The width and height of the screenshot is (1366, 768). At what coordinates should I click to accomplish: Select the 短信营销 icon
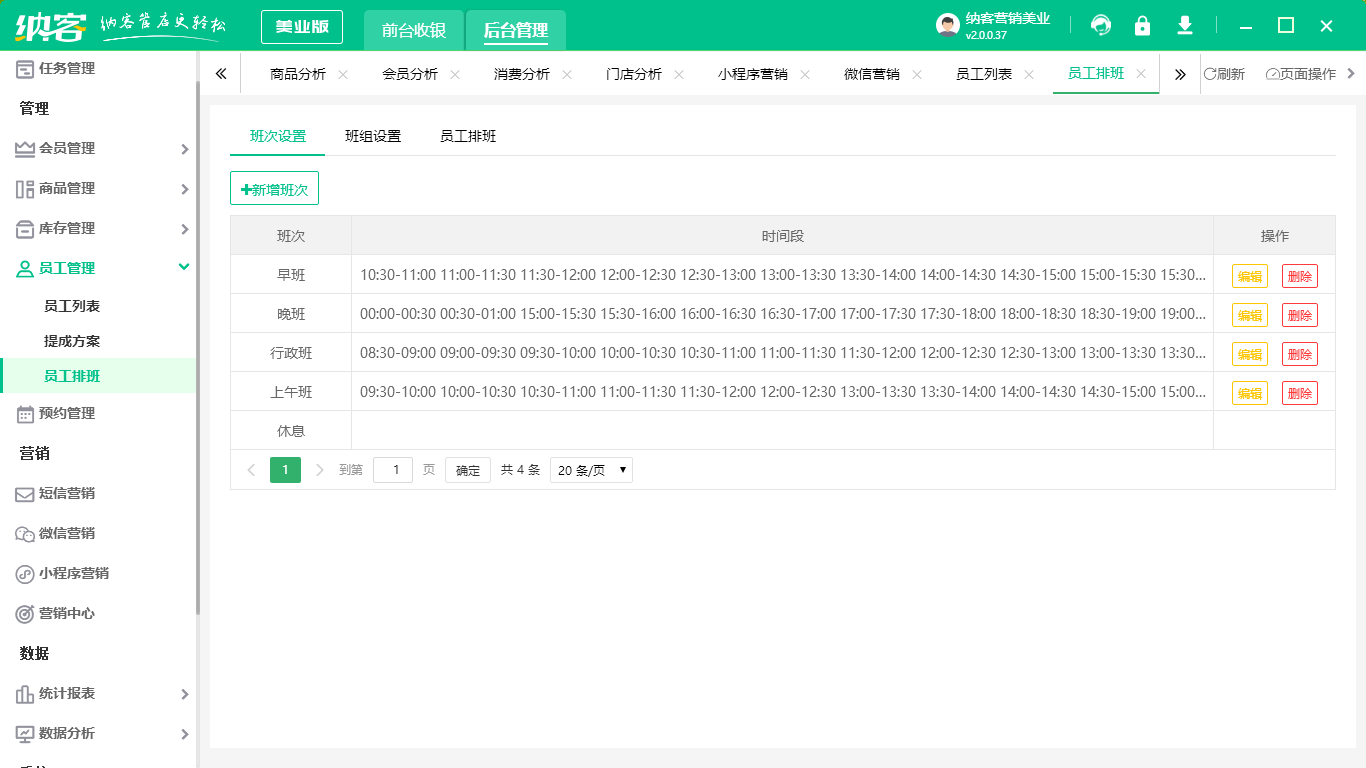(x=23, y=493)
